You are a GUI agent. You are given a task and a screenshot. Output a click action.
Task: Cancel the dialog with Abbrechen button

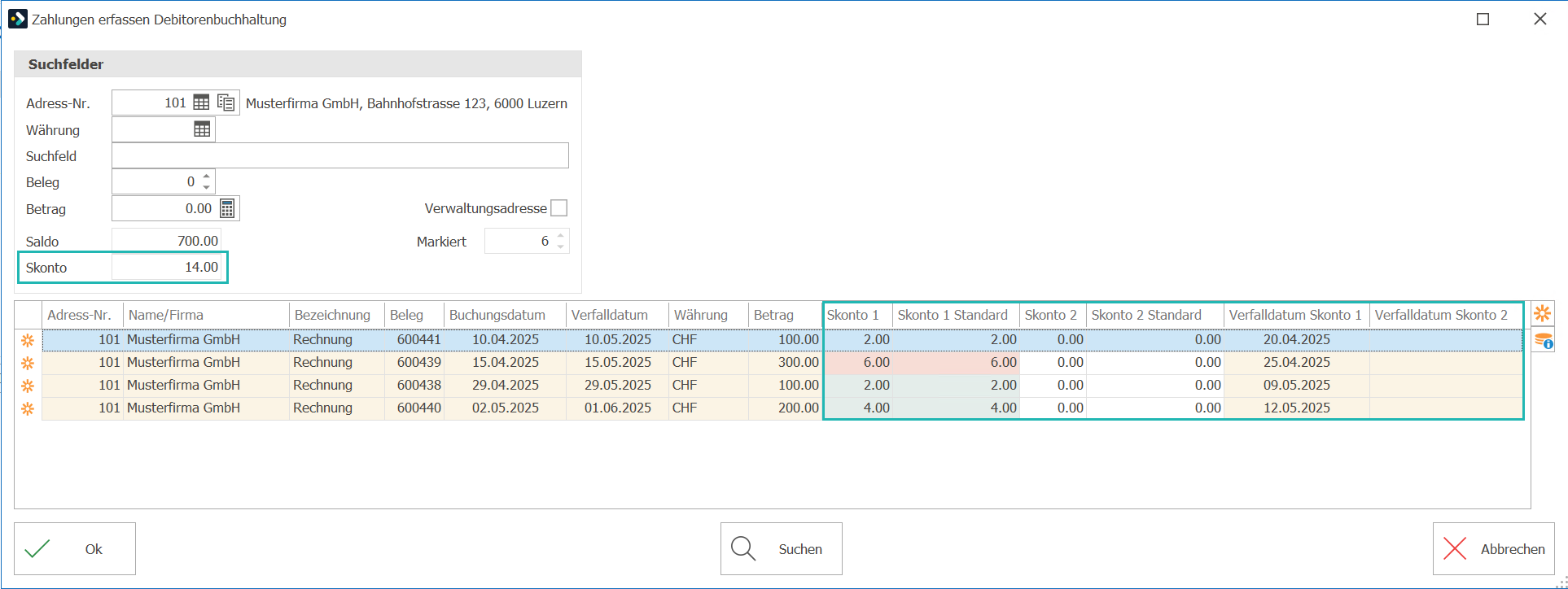(x=1494, y=549)
